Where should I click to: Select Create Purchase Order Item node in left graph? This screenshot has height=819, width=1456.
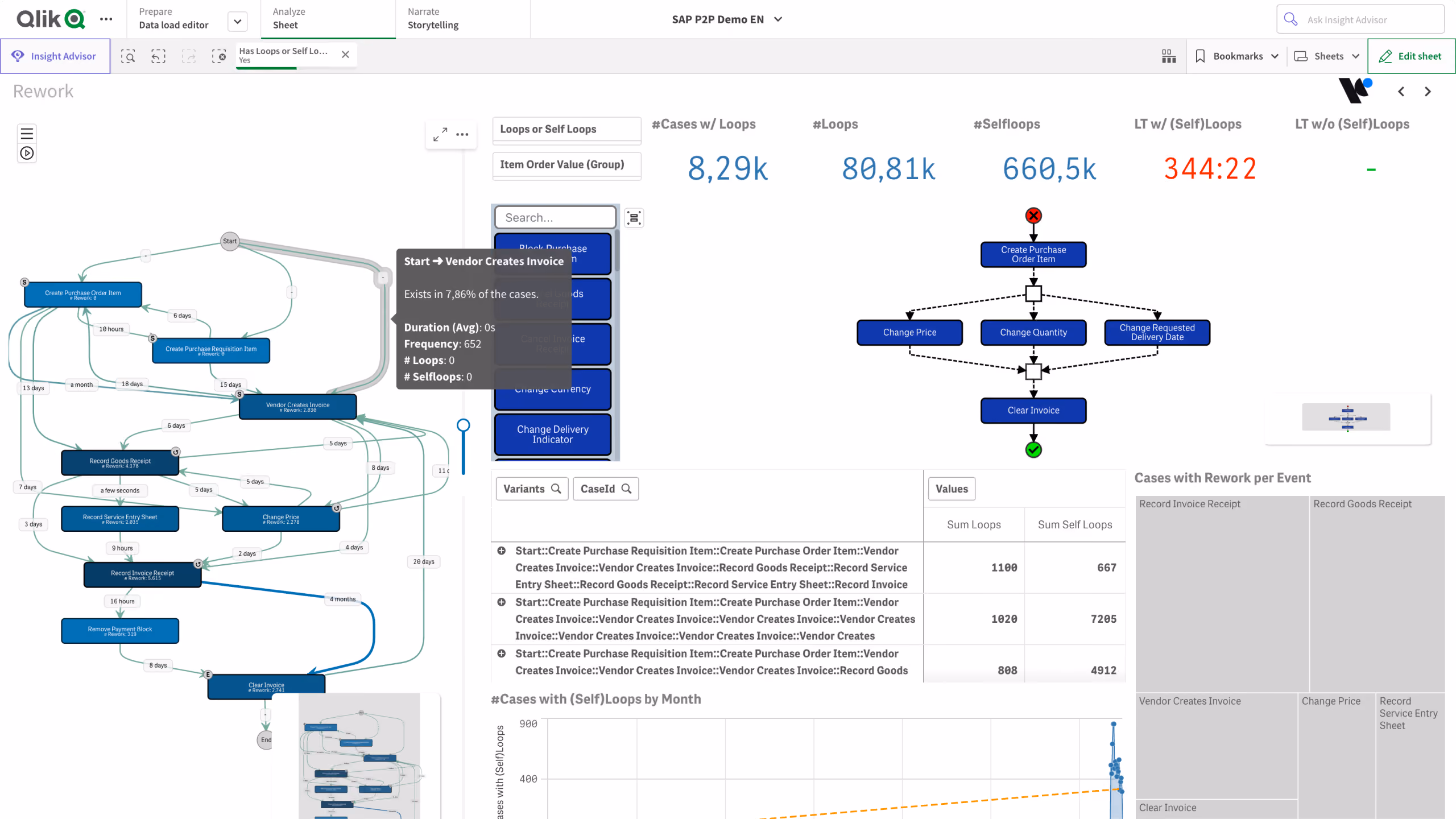[83, 294]
